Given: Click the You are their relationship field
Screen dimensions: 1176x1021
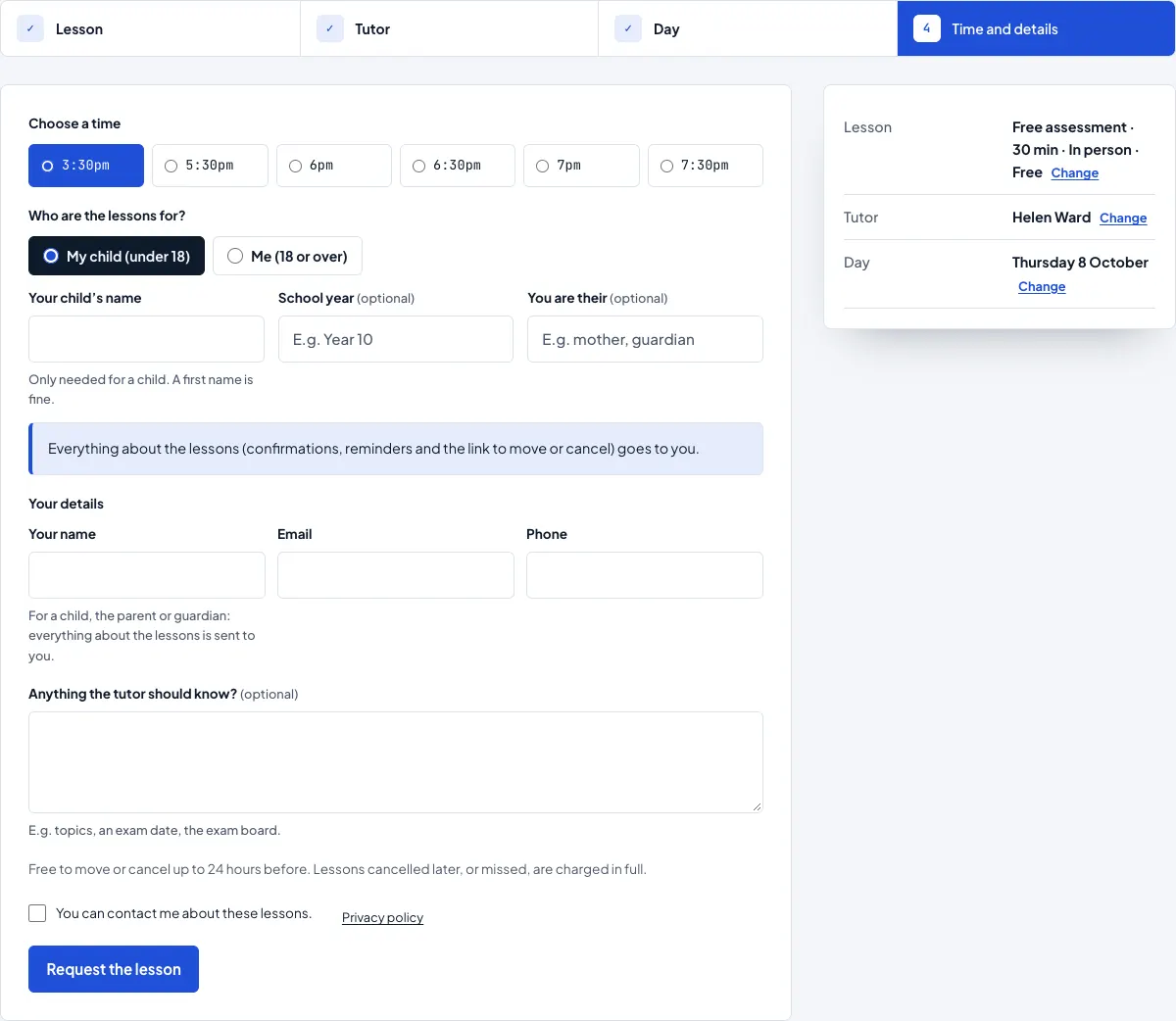Looking at the screenshot, I should tap(645, 339).
